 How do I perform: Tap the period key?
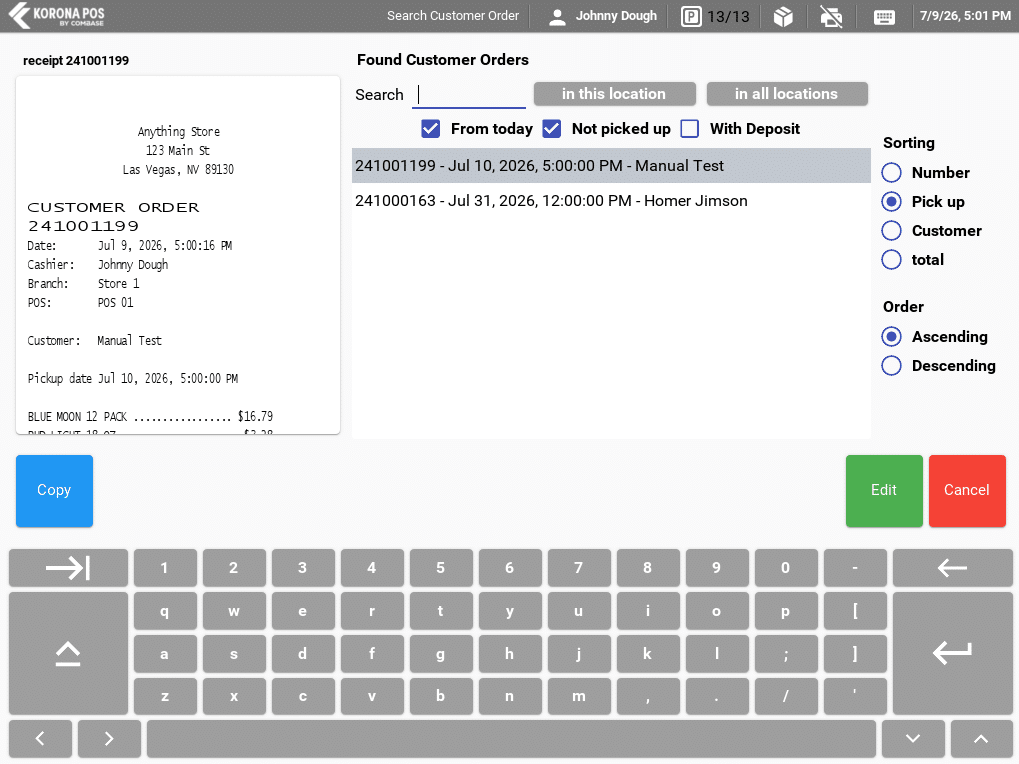pyautogui.click(x=717, y=696)
